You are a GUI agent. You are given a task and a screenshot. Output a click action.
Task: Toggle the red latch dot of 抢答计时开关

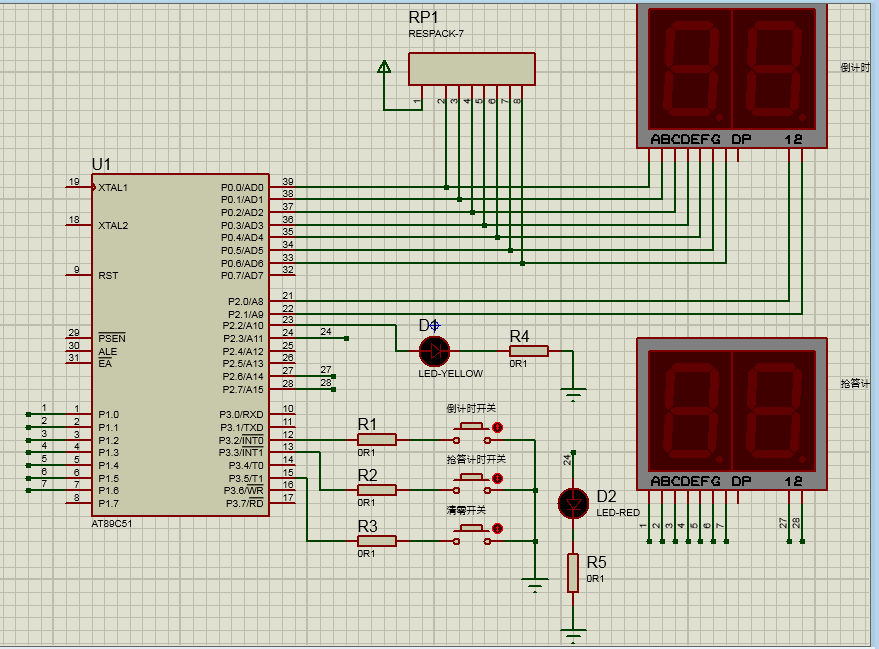click(497, 478)
